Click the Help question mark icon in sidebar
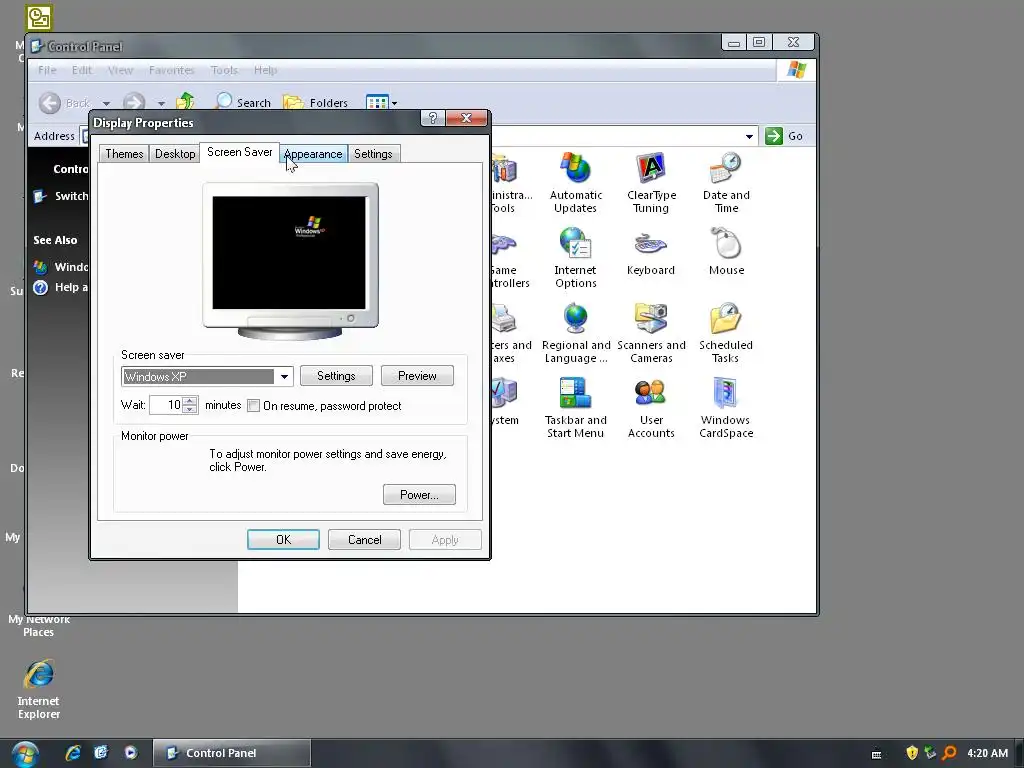 [40, 287]
